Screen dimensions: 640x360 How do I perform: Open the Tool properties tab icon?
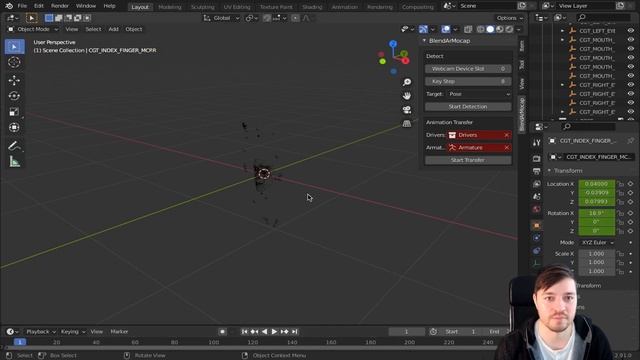[536, 142]
